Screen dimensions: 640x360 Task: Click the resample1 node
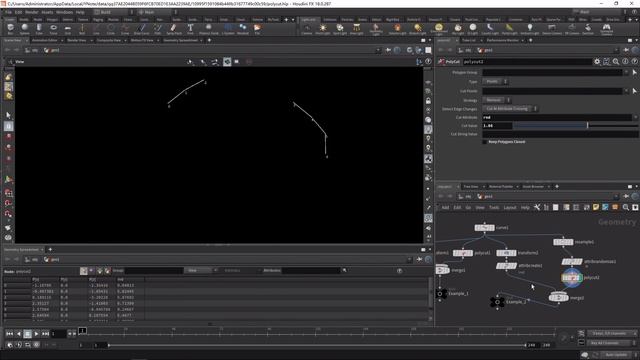[x=563, y=242]
